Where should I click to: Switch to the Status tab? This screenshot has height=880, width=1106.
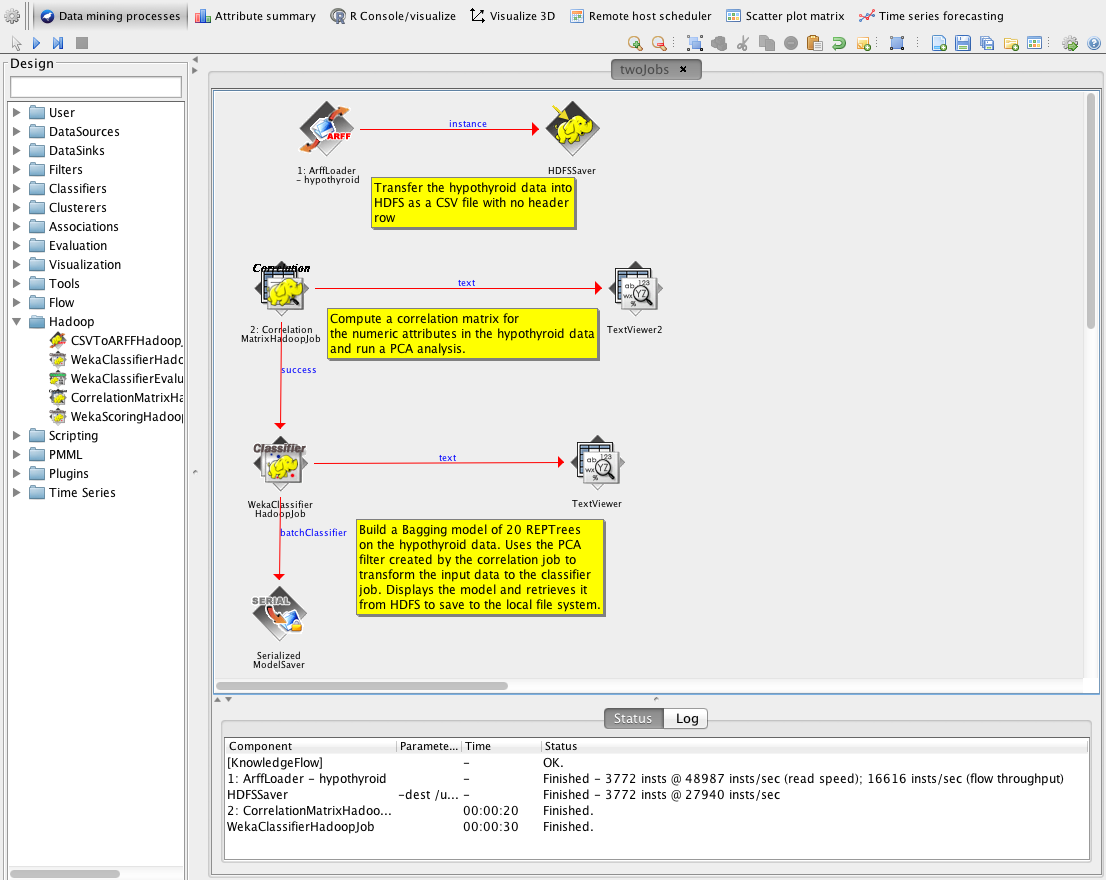tap(633, 719)
